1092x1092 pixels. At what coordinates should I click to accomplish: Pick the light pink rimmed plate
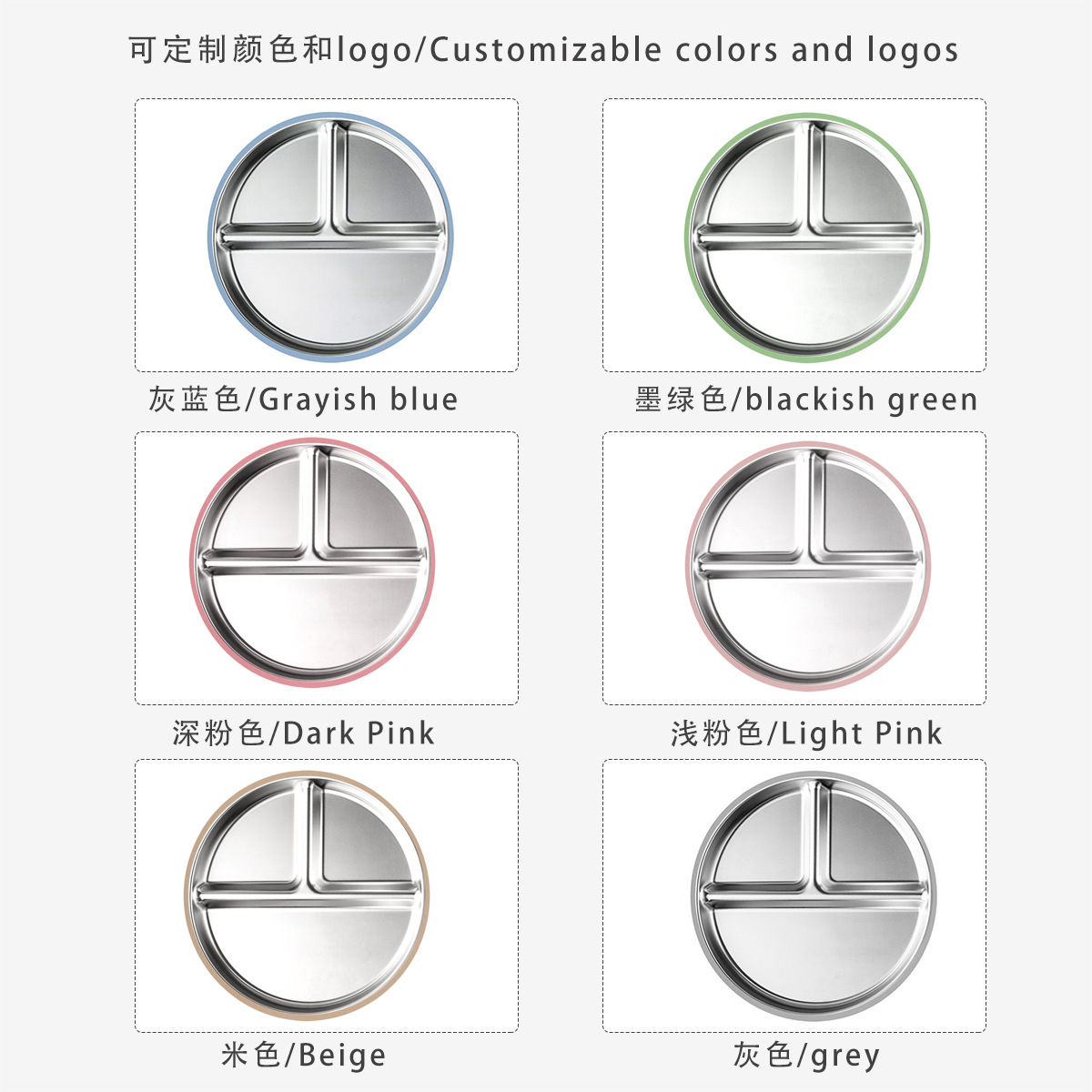click(807, 565)
